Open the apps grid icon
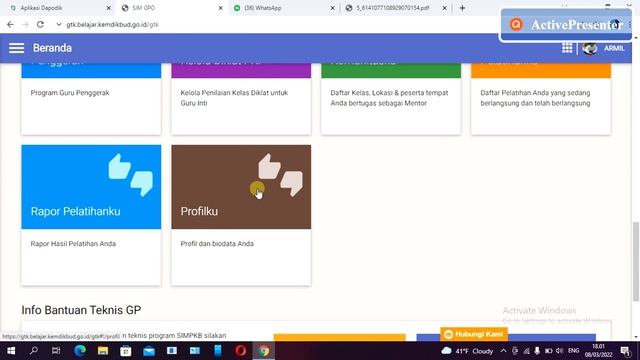 [x=567, y=48]
